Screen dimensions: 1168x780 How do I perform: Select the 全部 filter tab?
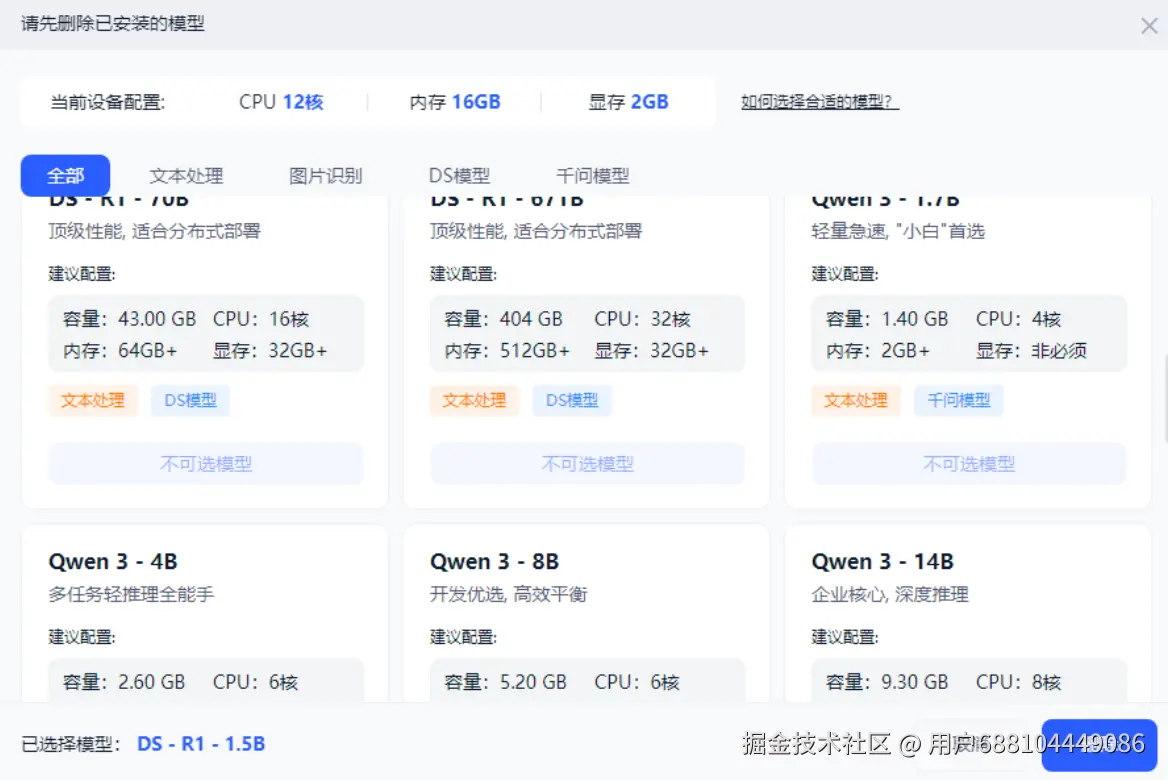[x=64, y=175]
